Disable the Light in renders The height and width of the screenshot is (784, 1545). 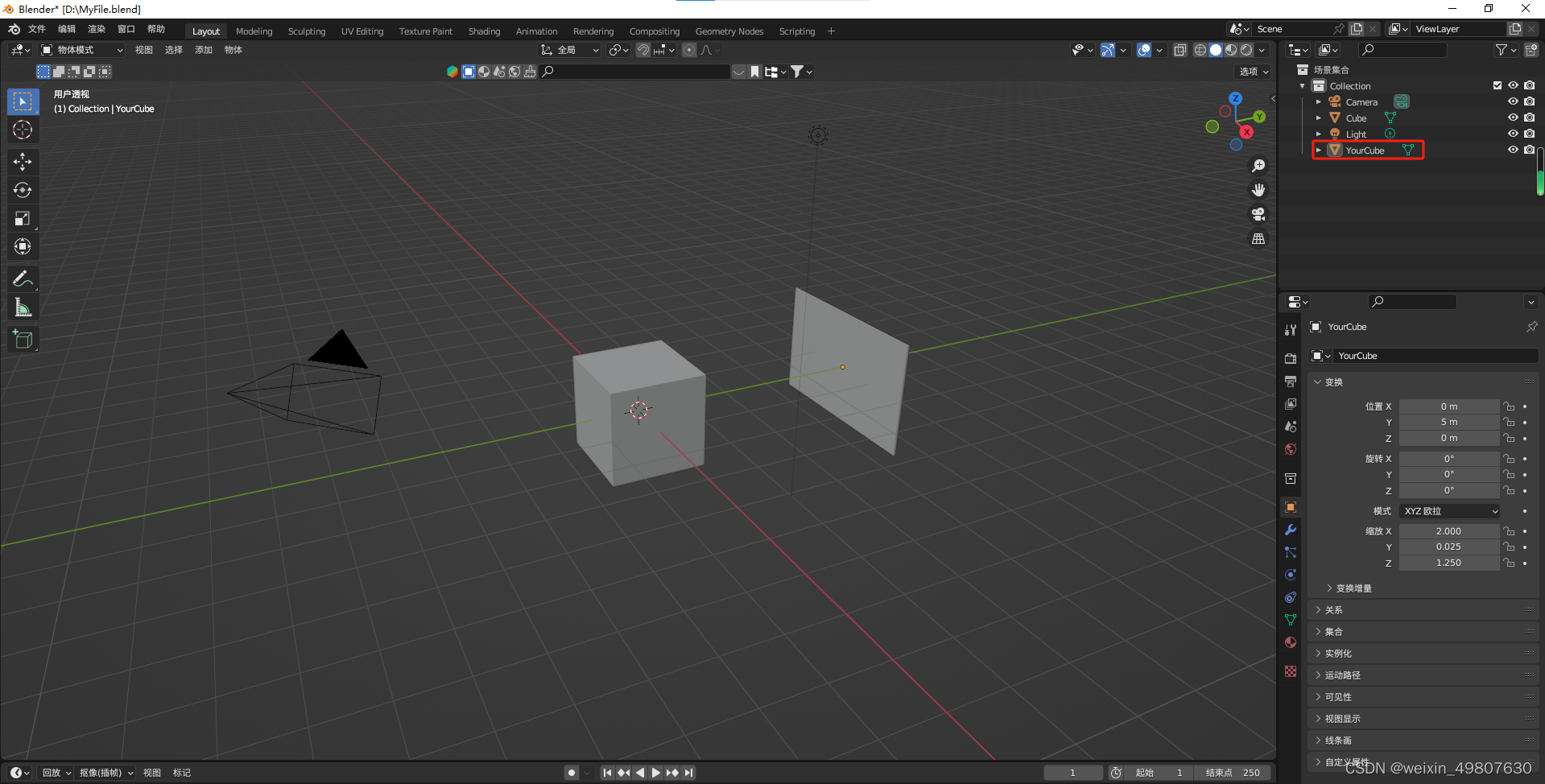1529,134
